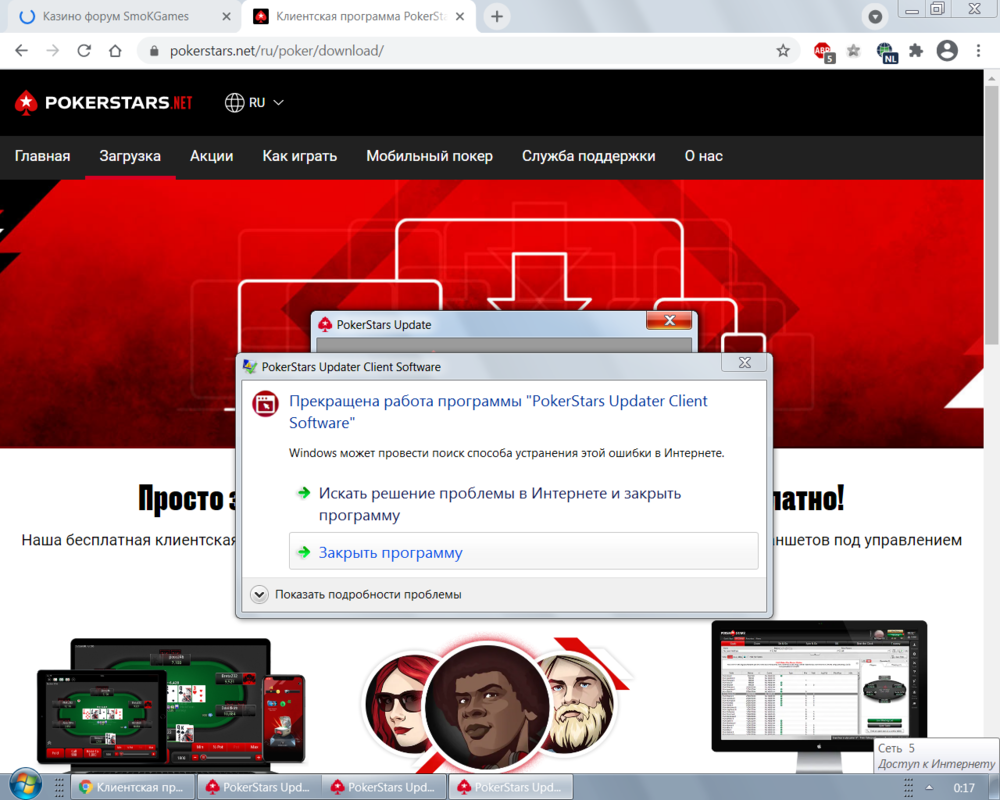Open the Акции menu item
The height and width of the screenshot is (800, 1000).
pos(212,156)
